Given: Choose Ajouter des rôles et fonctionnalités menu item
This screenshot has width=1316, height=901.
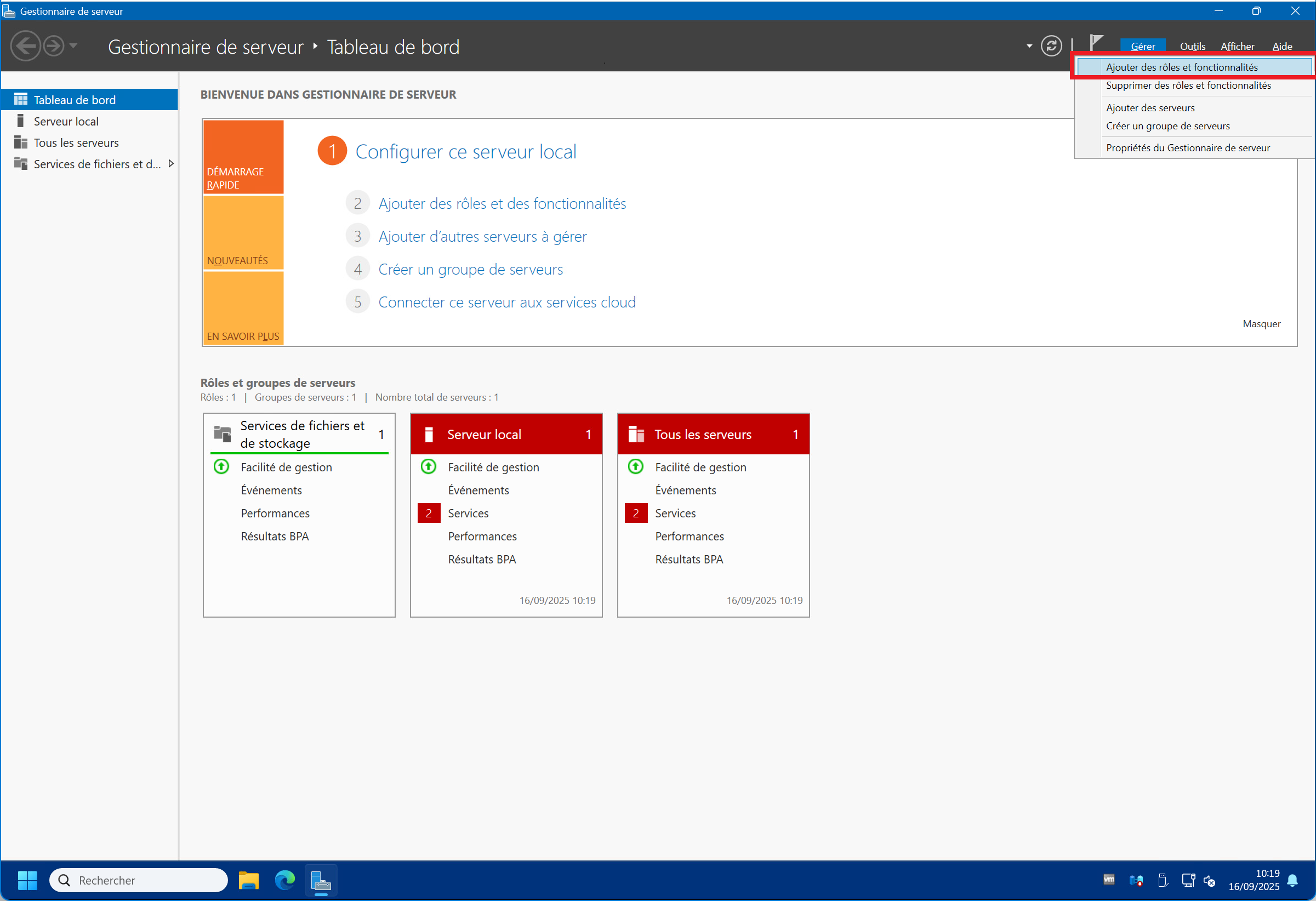Looking at the screenshot, I should click(x=1181, y=67).
